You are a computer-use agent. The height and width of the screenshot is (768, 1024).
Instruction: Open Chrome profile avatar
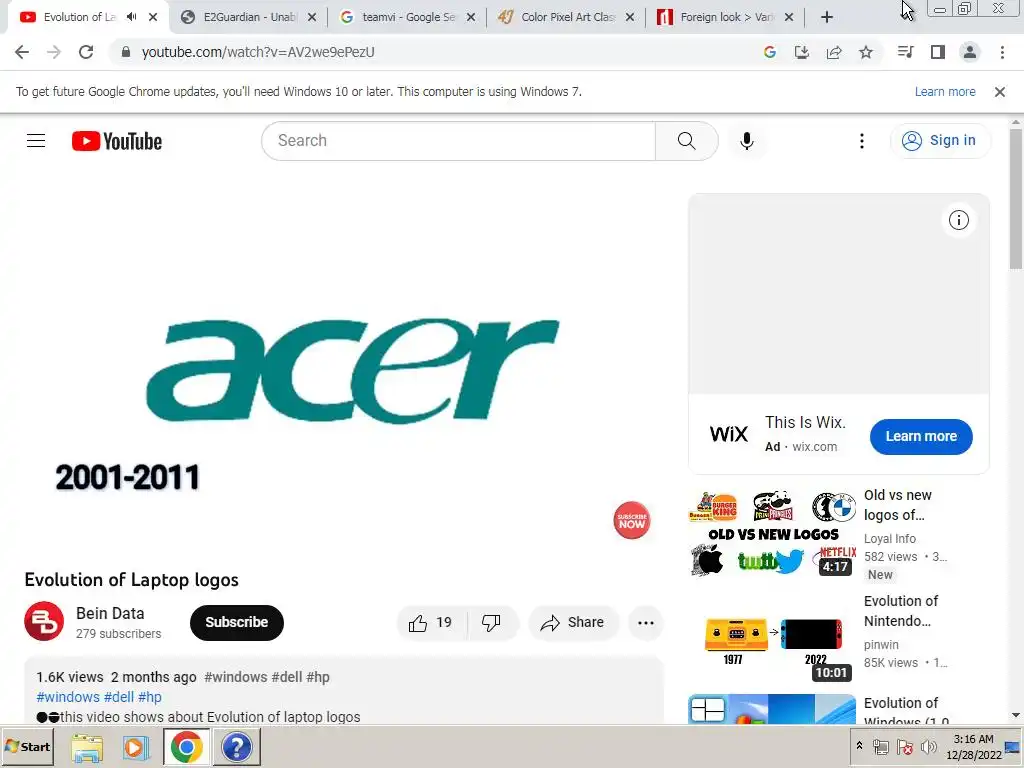[970, 52]
